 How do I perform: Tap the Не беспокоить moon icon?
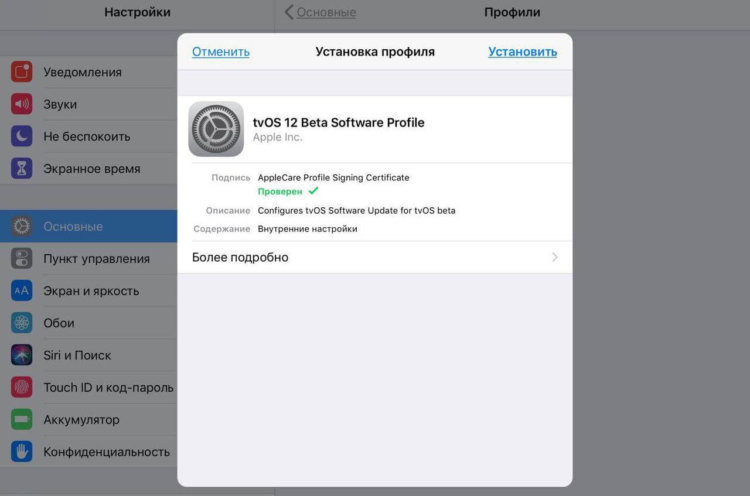(x=22, y=136)
